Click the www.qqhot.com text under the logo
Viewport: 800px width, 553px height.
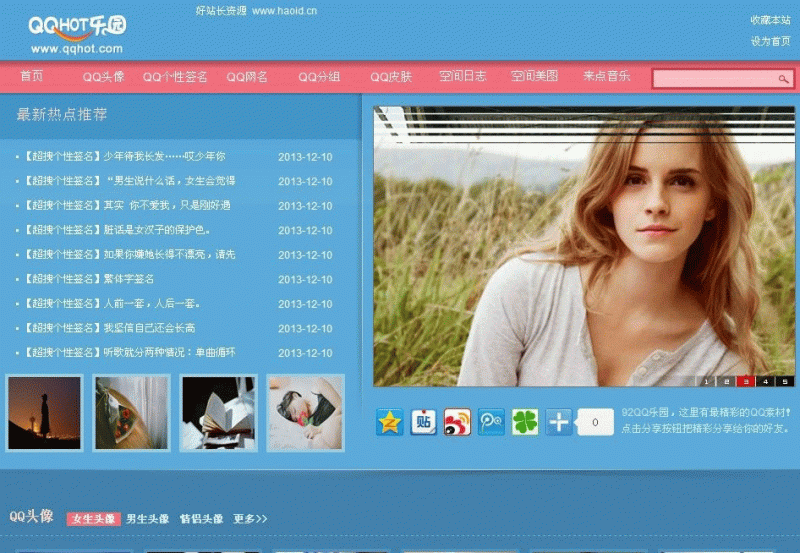point(77,49)
